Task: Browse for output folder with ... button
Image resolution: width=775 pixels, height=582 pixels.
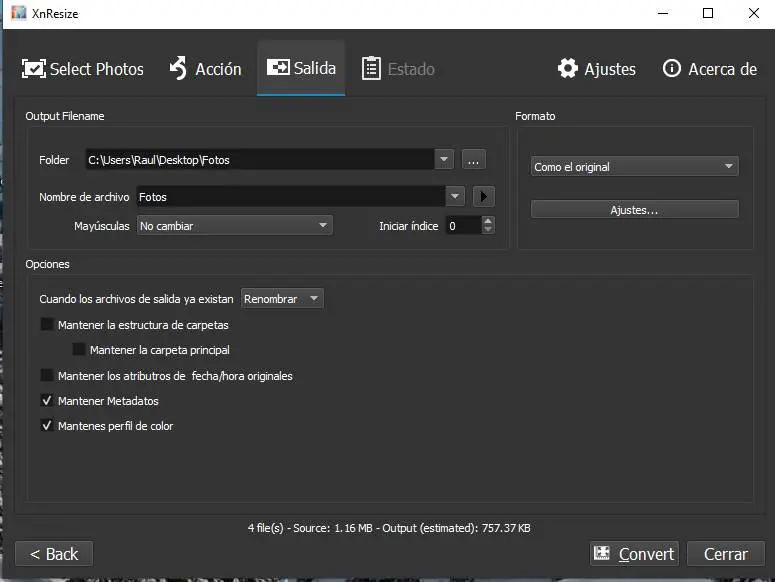Action: tap(473, 160)
